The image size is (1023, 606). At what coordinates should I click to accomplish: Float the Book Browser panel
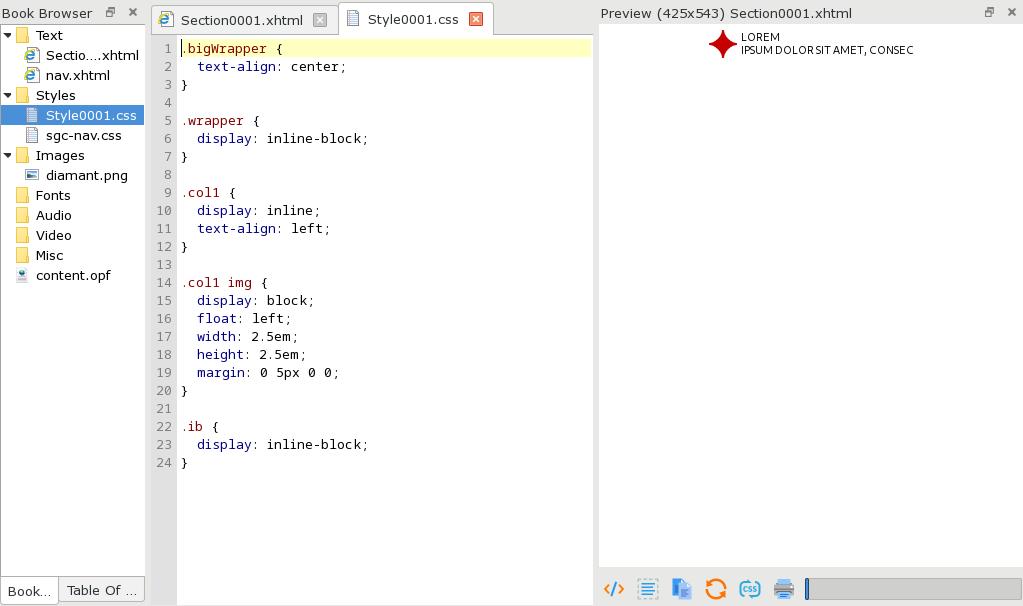[x=110, y=12]
